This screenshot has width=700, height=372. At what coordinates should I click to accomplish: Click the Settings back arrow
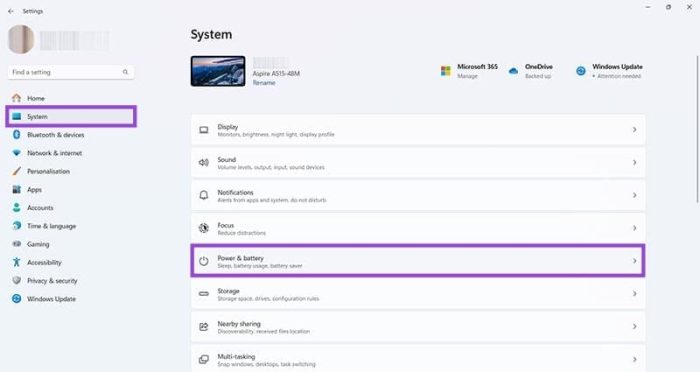[x=11, y=11]
